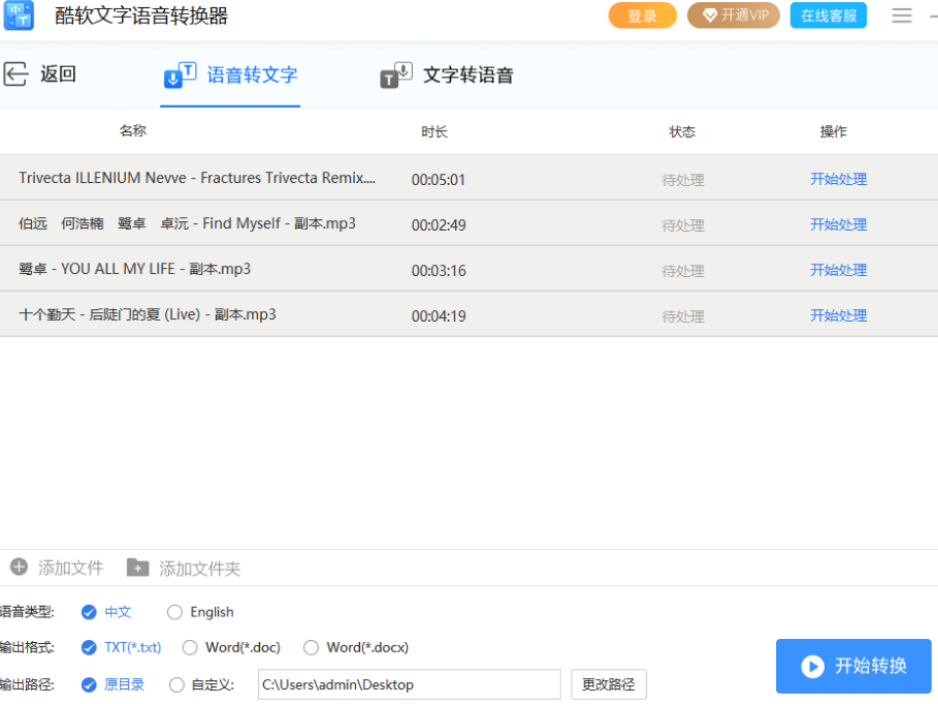The height and width of the screenshot is (704, 938).
Task: Start processing YOU ALL MY LIFE file
Action: [838, 270]
